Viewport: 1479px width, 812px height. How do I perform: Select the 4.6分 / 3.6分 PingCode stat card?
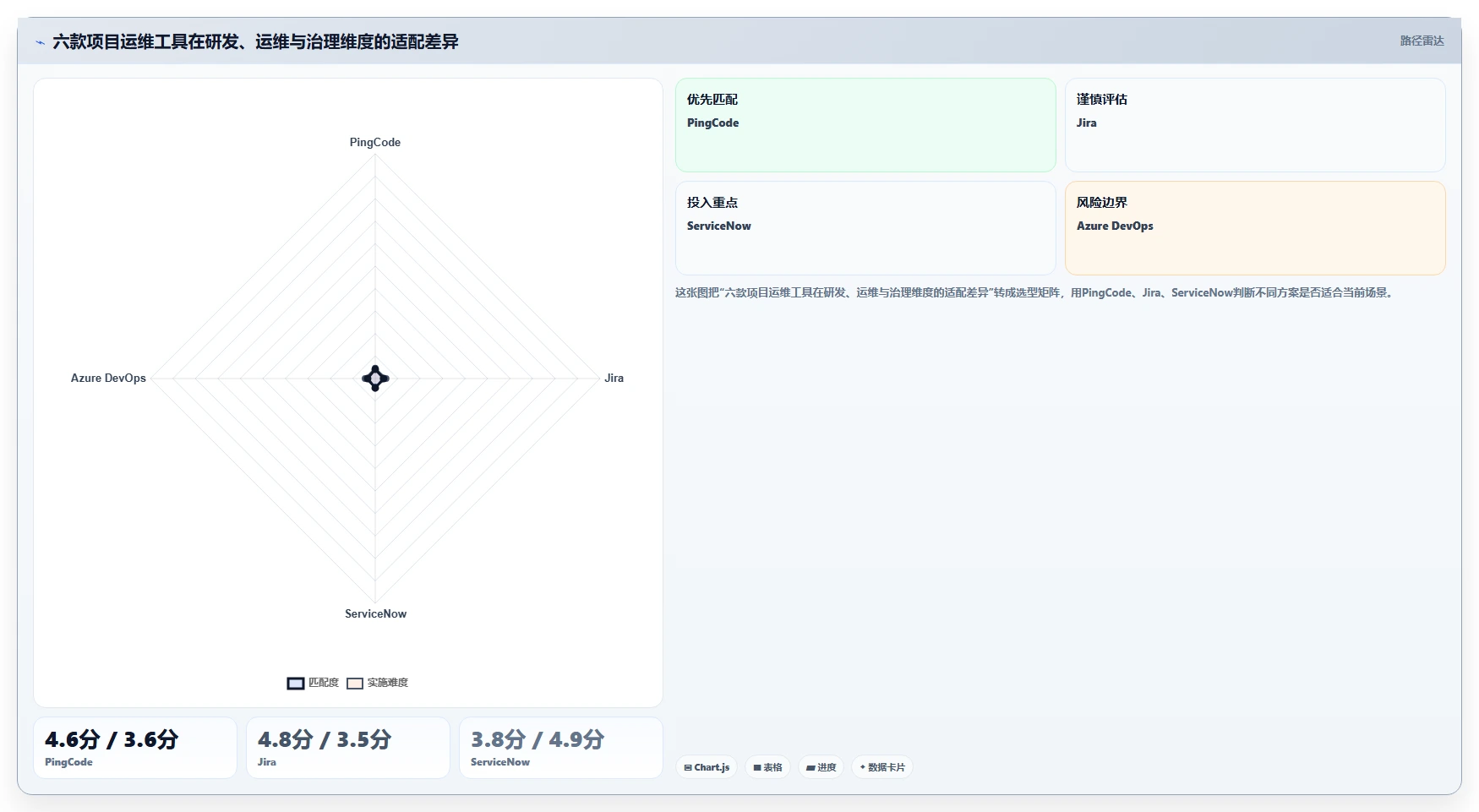coord(135,748)
